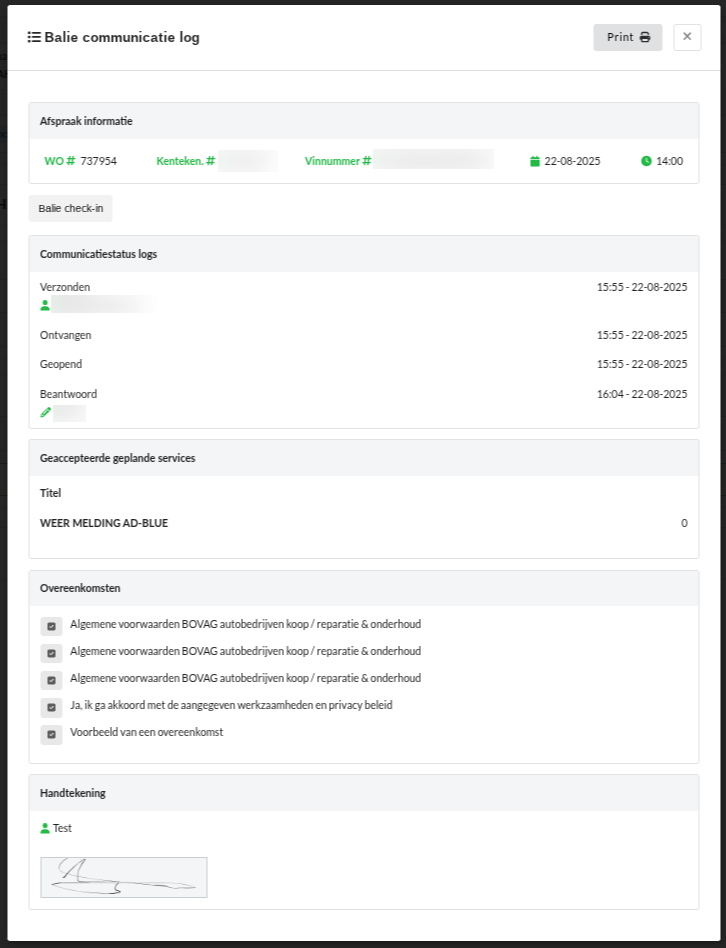Toggle the first Algemene voorwaarden BOVAG checkbox
Image resolution: width=726 pixels, height=948 pixels.
tap(51, 626)
